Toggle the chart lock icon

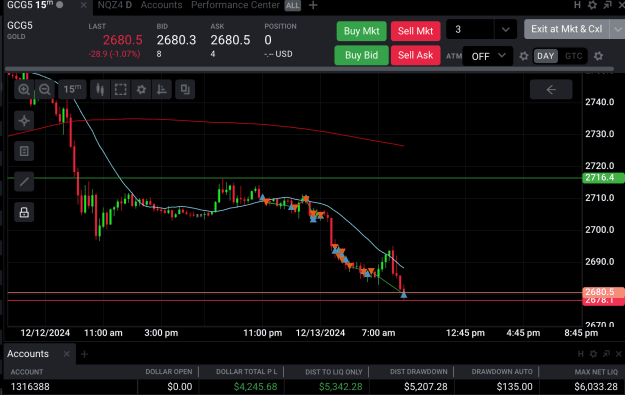(x=24, y=212)
